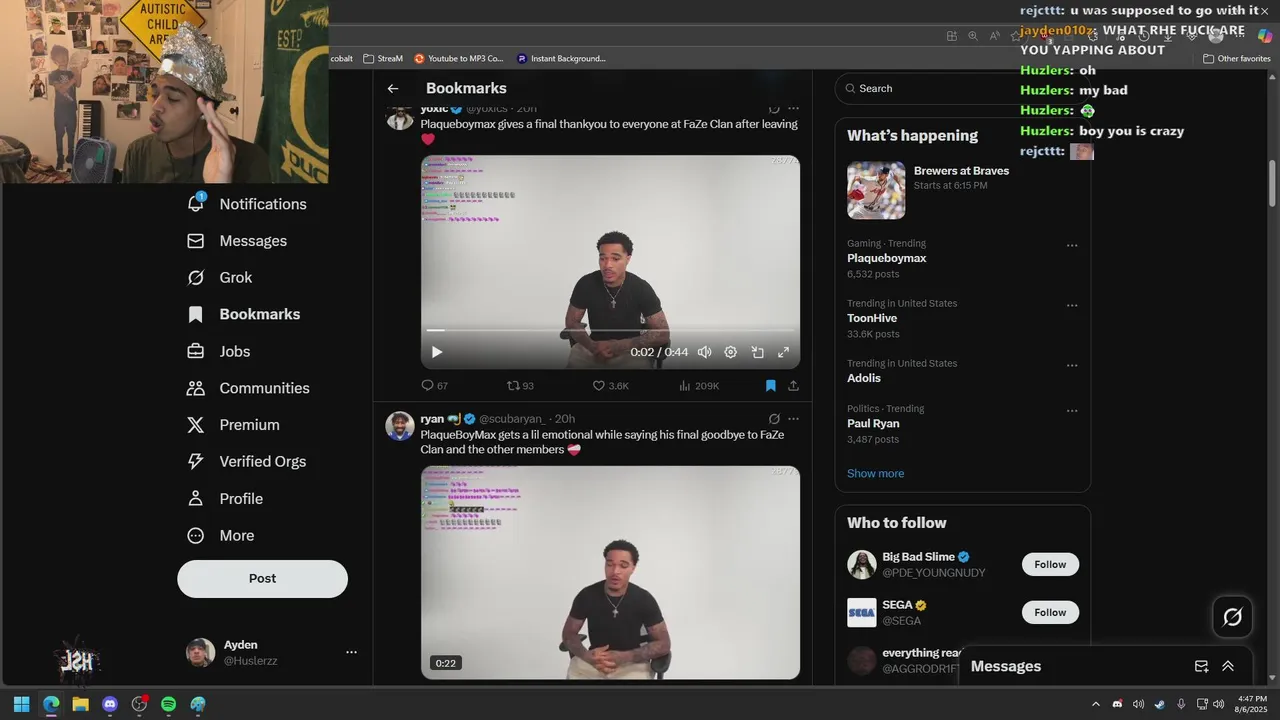
Task: Play the first Plaqueboymax video
Action: coord(437,352)
